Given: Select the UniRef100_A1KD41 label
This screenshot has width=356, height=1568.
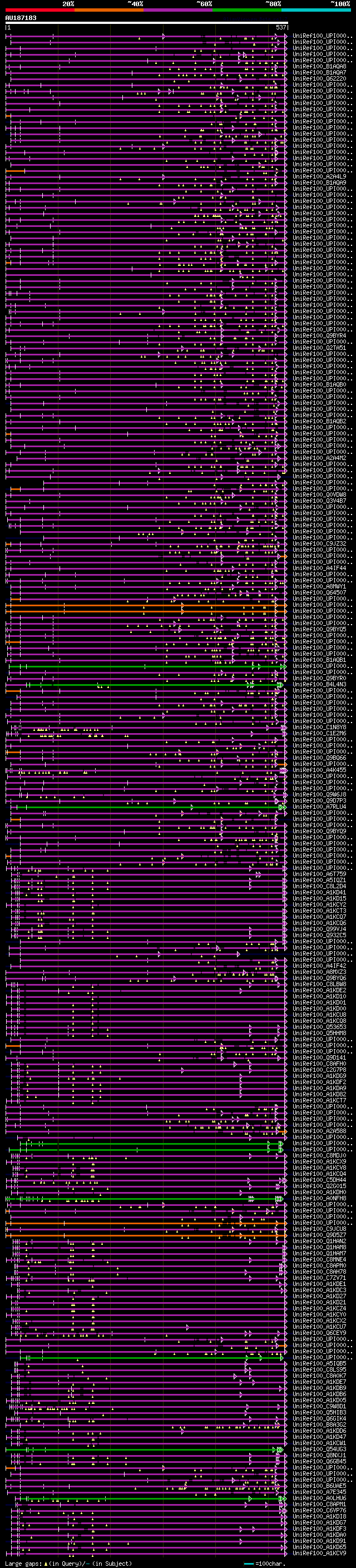Looking at the screenshot, I should tap(319, 892).
